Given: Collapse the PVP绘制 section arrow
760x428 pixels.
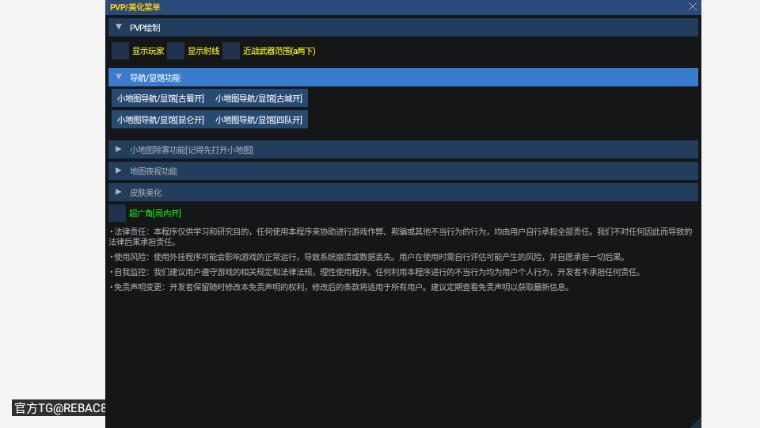Looking at the screenshot, I should pyautogui.click(x=119, y=28).
